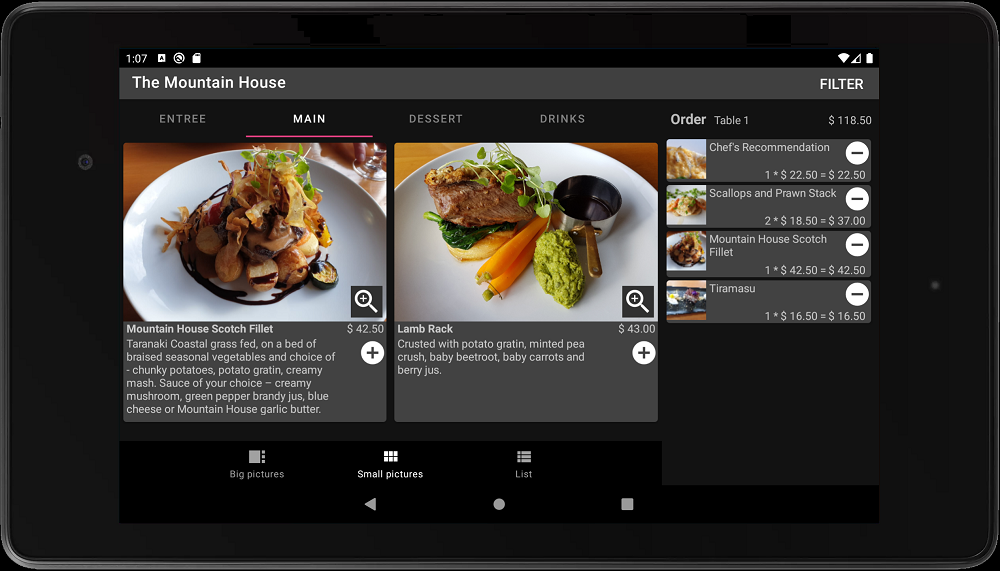
Task: Click the Scotch Fillet description text
Action: (x=231, y=376)
